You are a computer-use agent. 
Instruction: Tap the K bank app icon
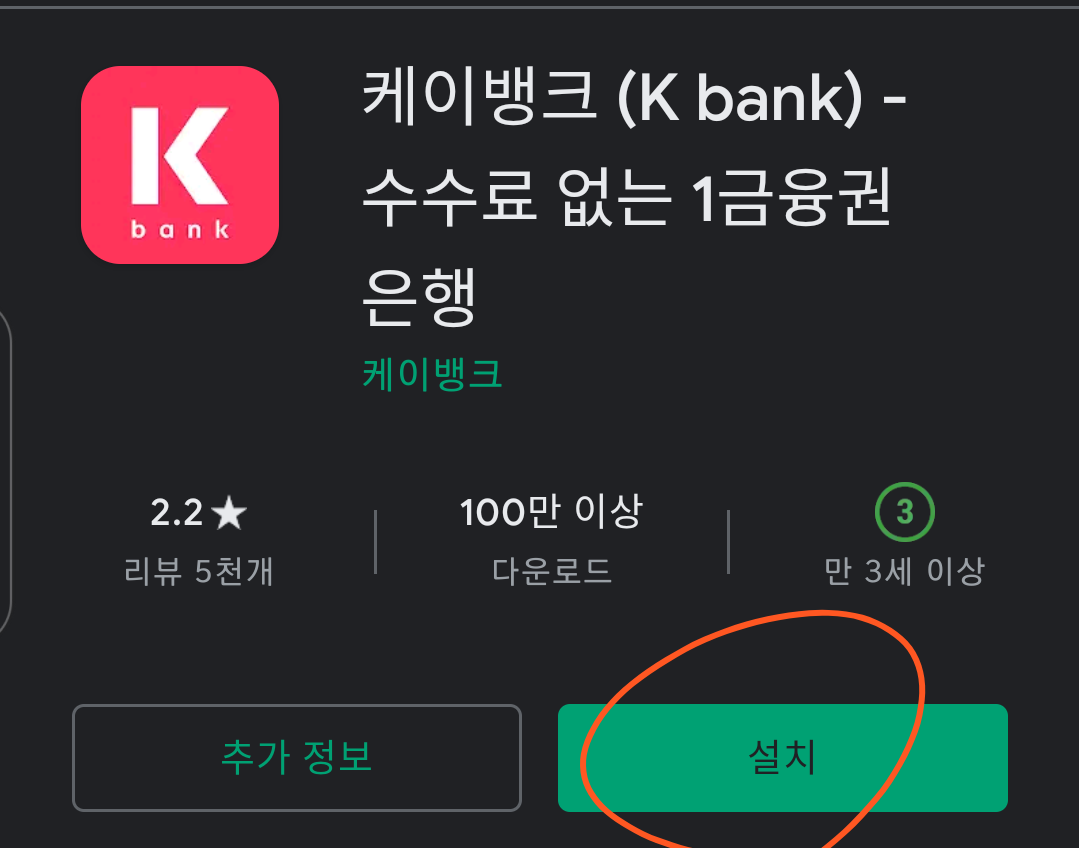pos(180,165)
